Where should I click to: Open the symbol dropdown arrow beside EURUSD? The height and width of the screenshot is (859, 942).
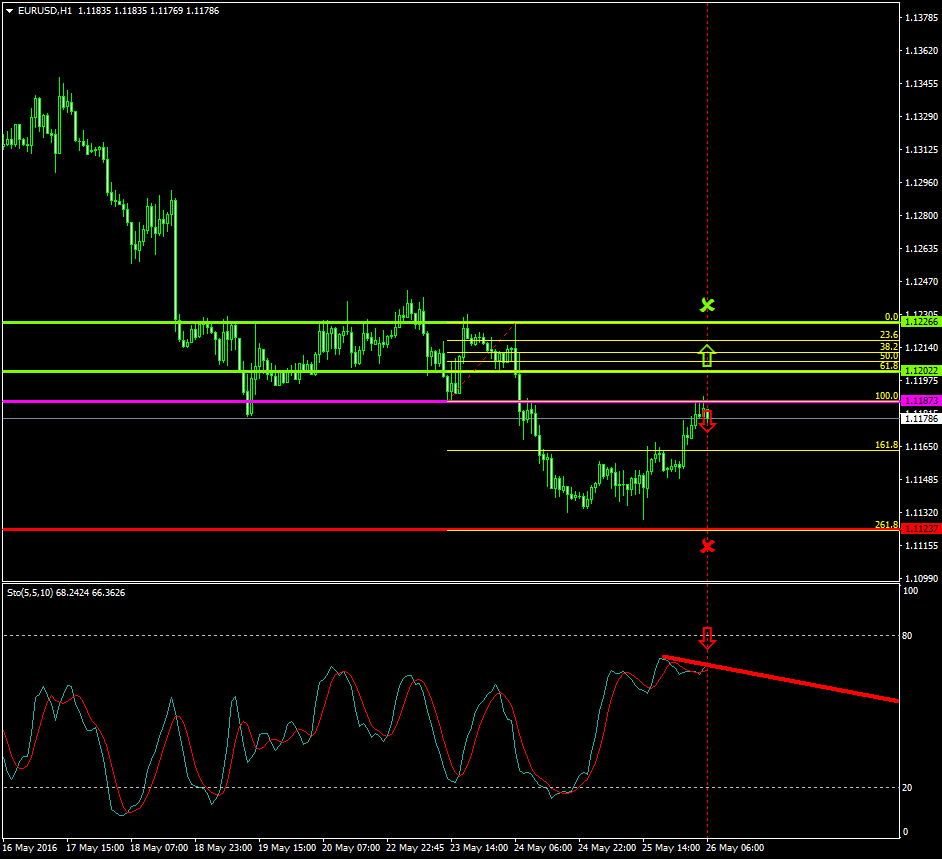click(8, 10)
